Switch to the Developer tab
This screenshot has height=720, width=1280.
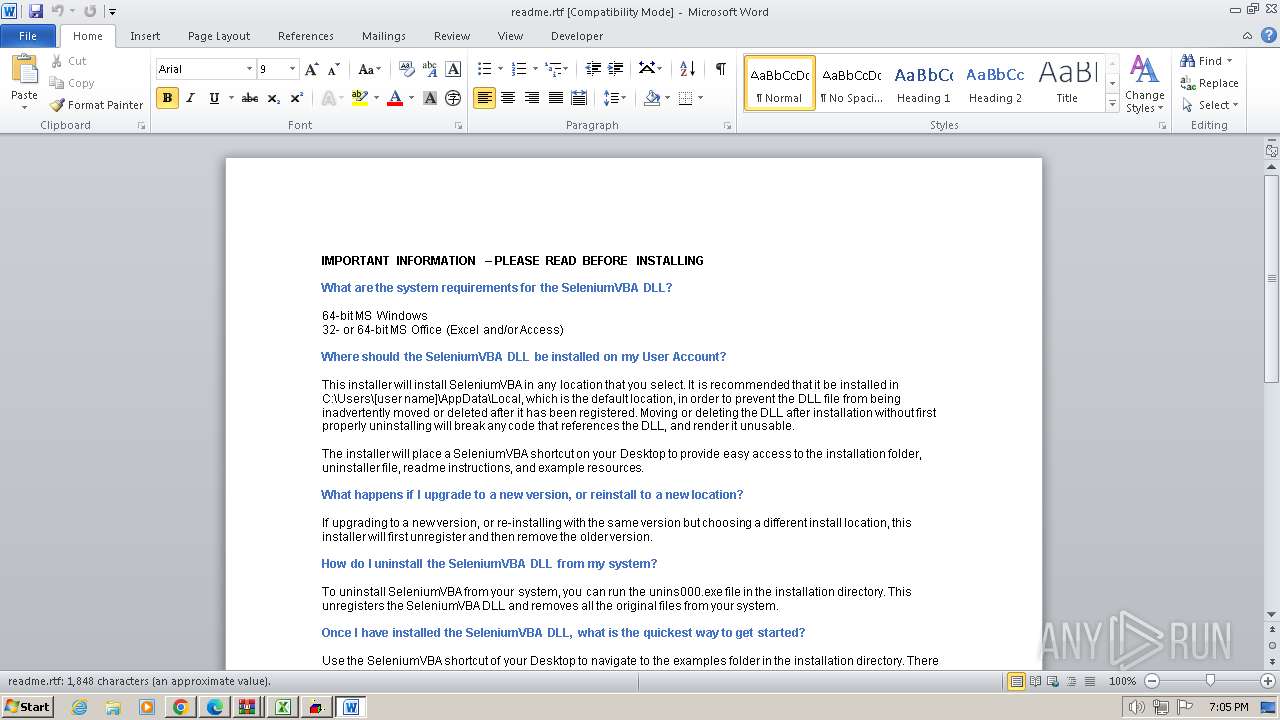coord(577,36)
